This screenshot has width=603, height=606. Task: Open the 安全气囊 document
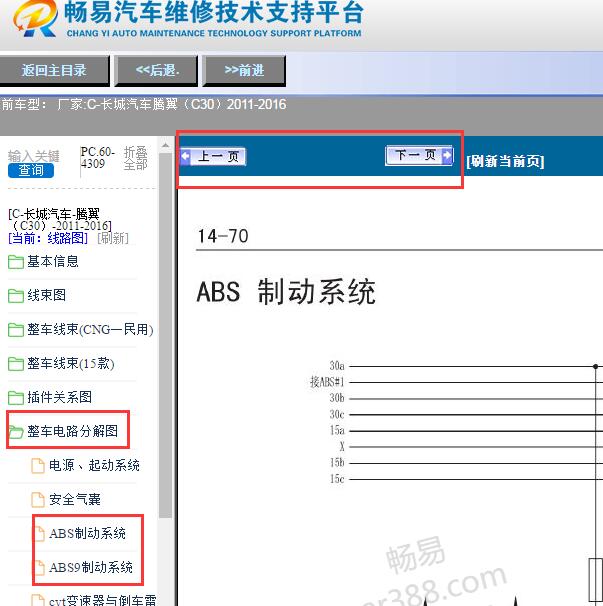(x=75, y=499)
